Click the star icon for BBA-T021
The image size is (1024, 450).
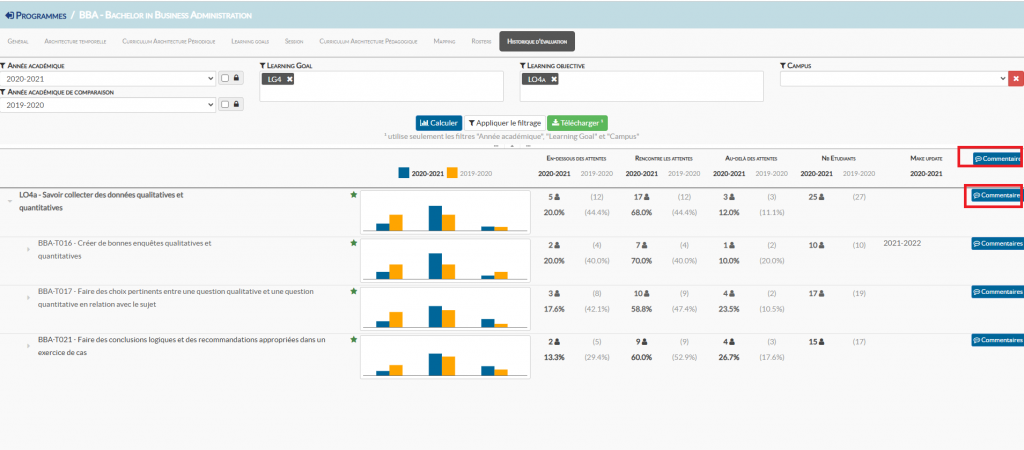[353, 340]
